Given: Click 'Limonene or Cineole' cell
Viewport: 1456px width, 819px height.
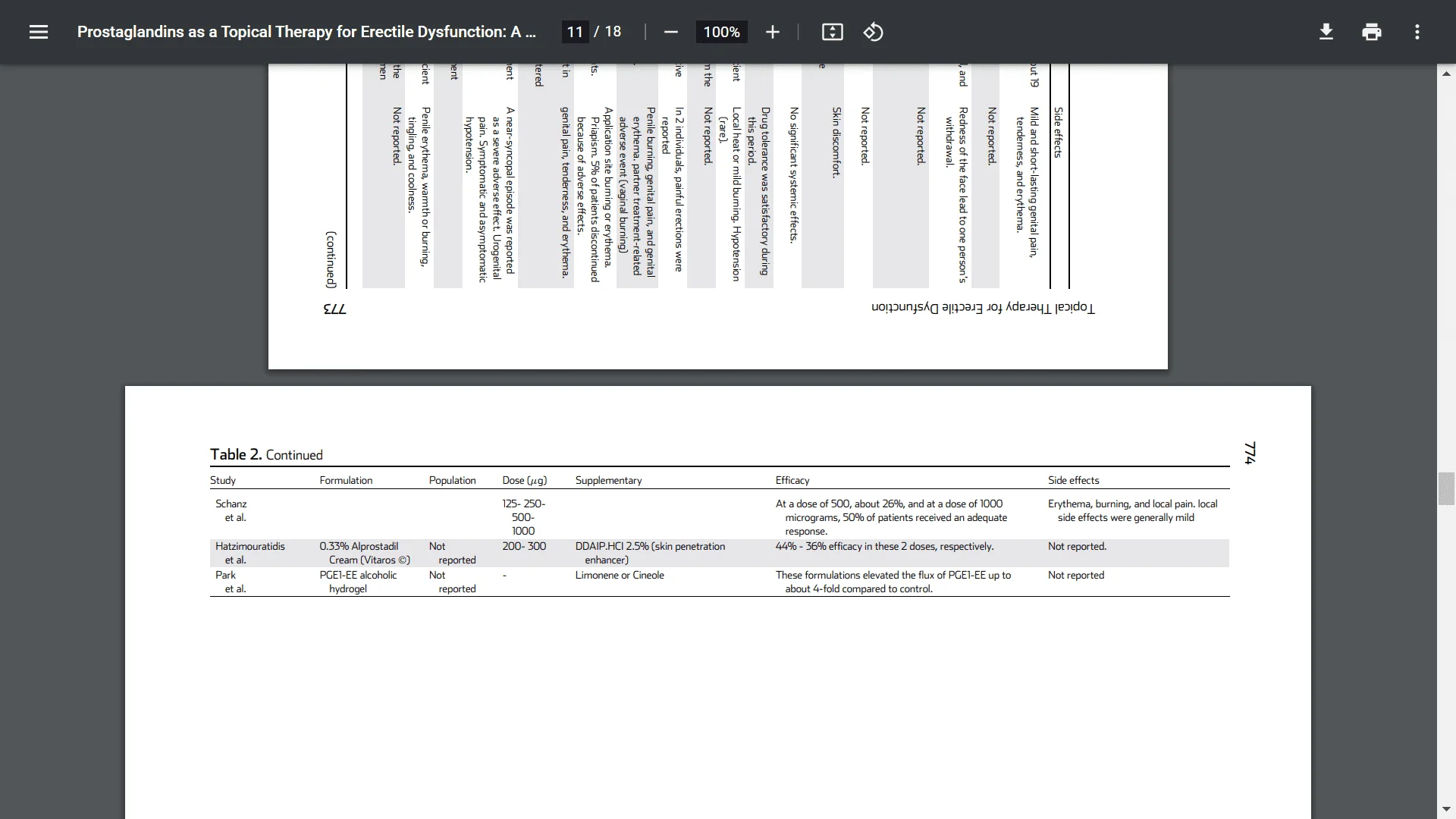Looking at the screenshot, I should tap(620, 575).
